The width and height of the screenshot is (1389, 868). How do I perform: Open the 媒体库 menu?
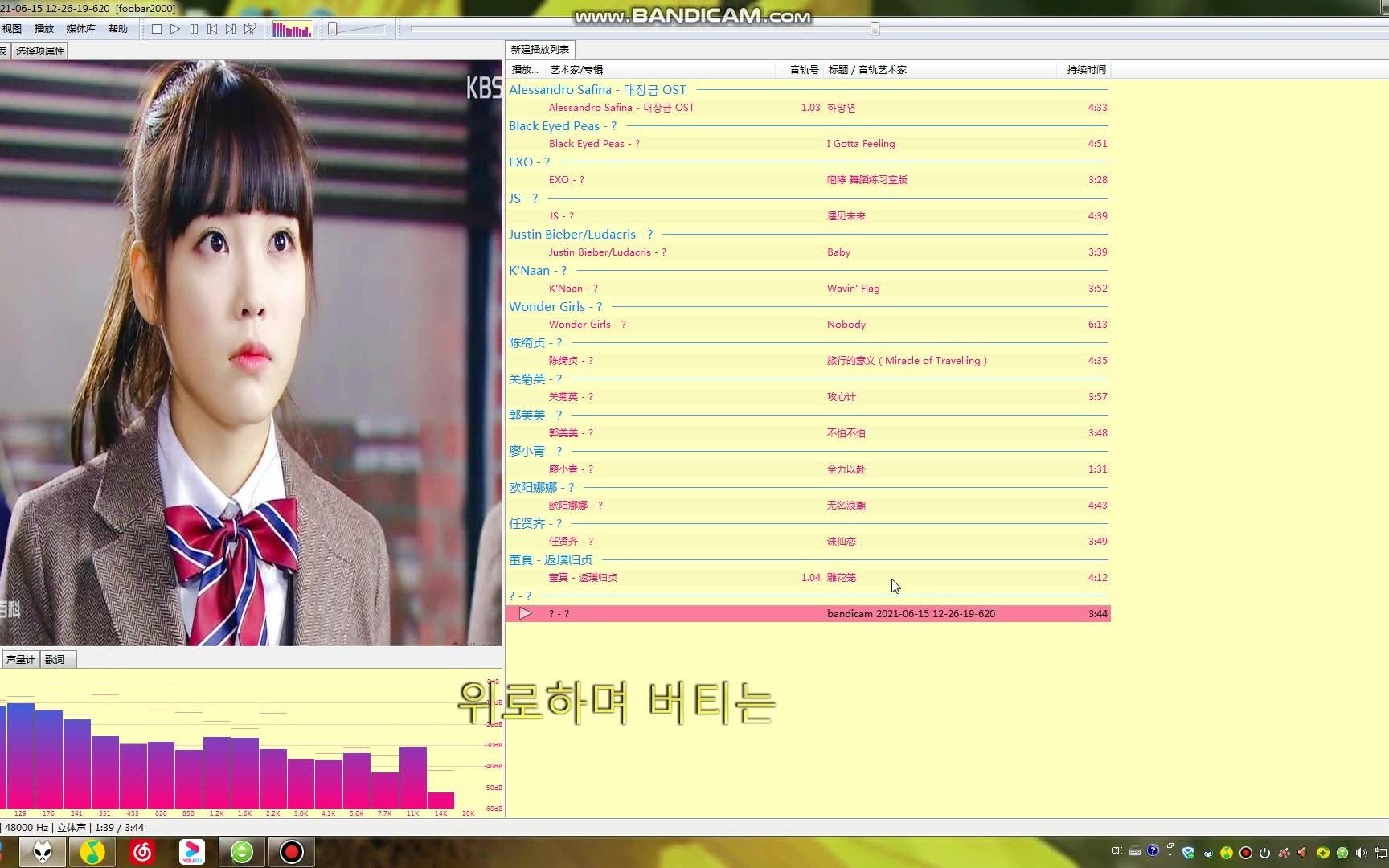click(81, 29)
